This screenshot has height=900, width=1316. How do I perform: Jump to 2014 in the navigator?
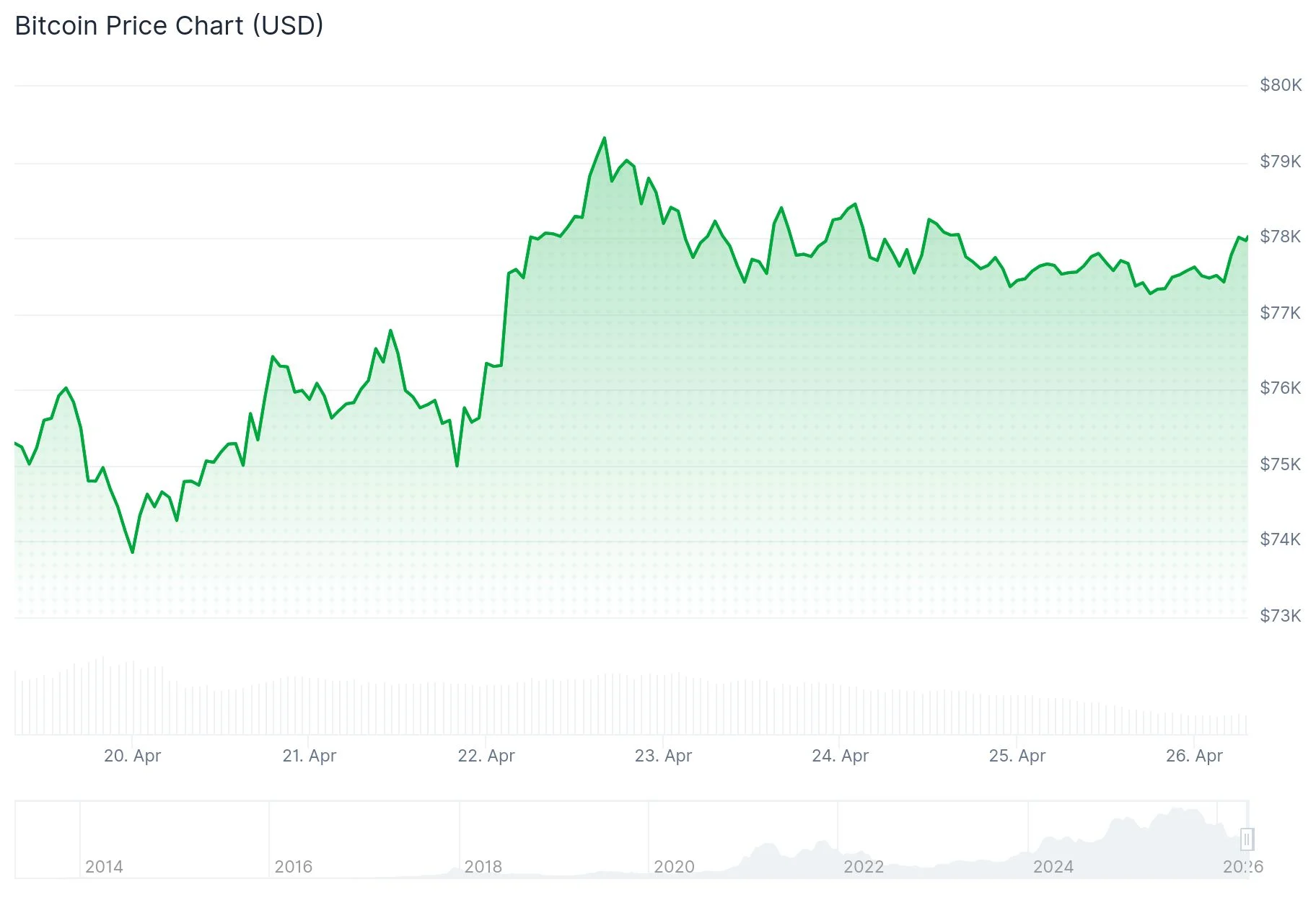point(104,867)
